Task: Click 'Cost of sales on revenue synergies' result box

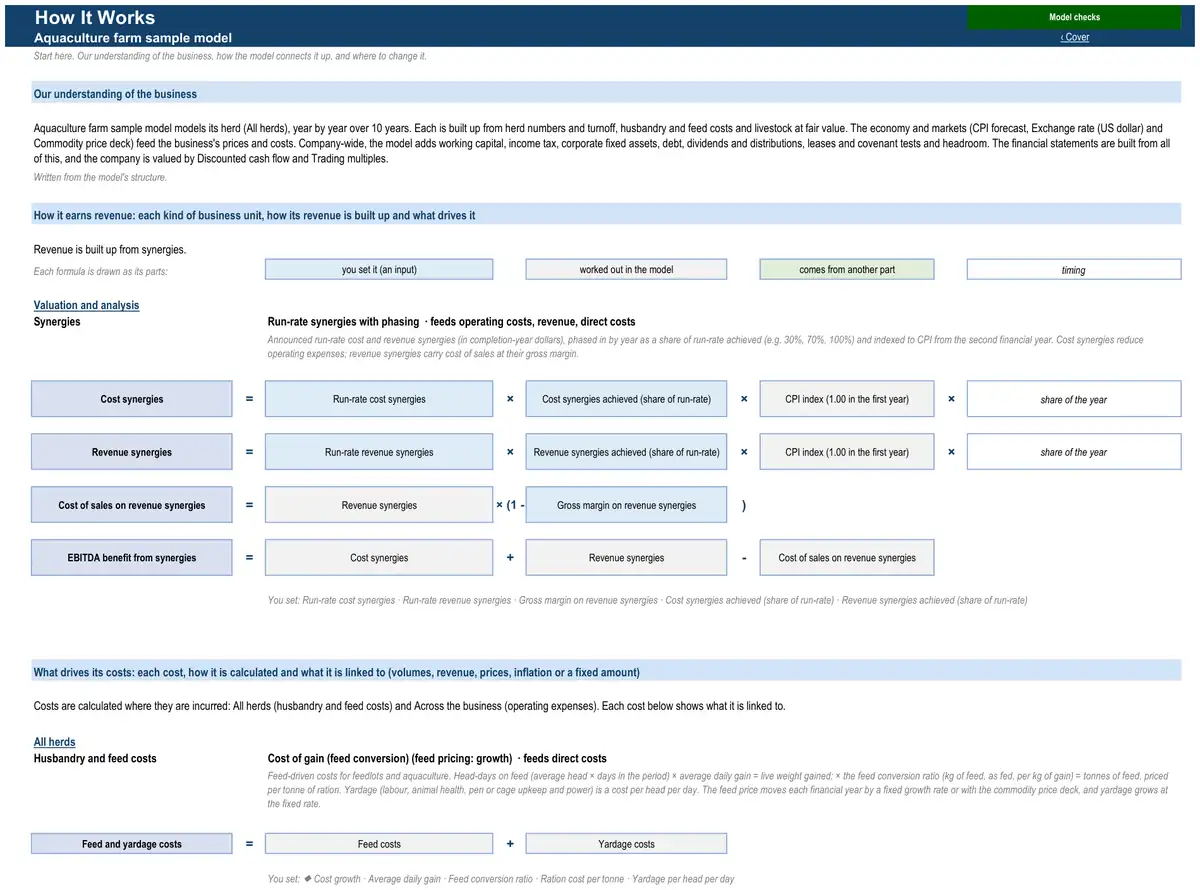Action: click(132, 505)
